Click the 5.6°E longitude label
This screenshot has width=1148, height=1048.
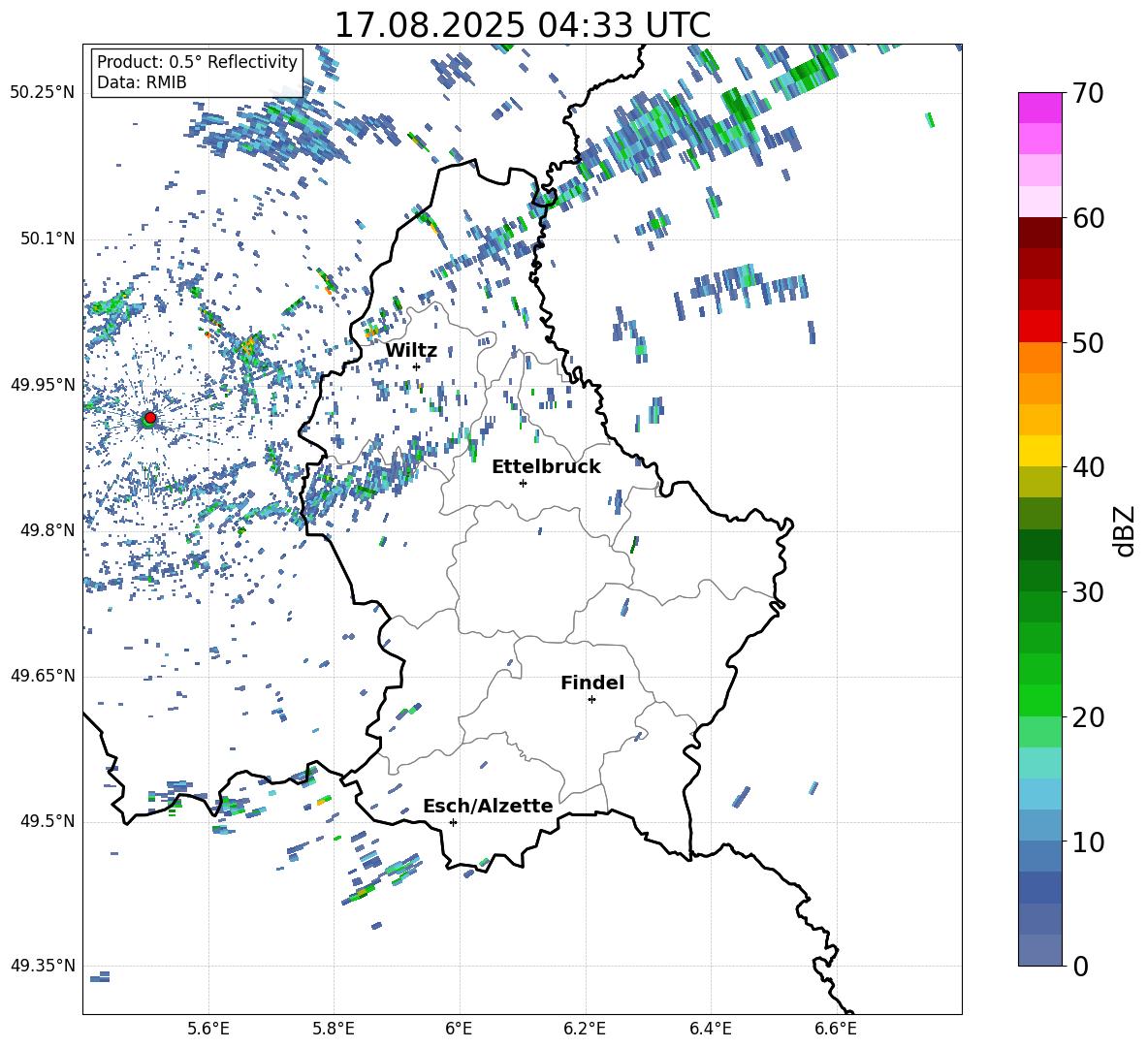(x=208, y=1029)
